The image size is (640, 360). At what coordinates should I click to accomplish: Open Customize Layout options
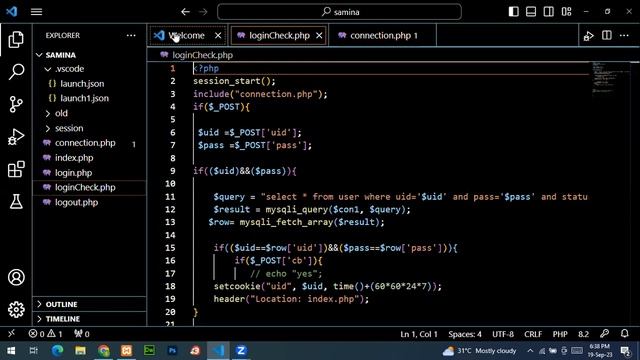567,11
